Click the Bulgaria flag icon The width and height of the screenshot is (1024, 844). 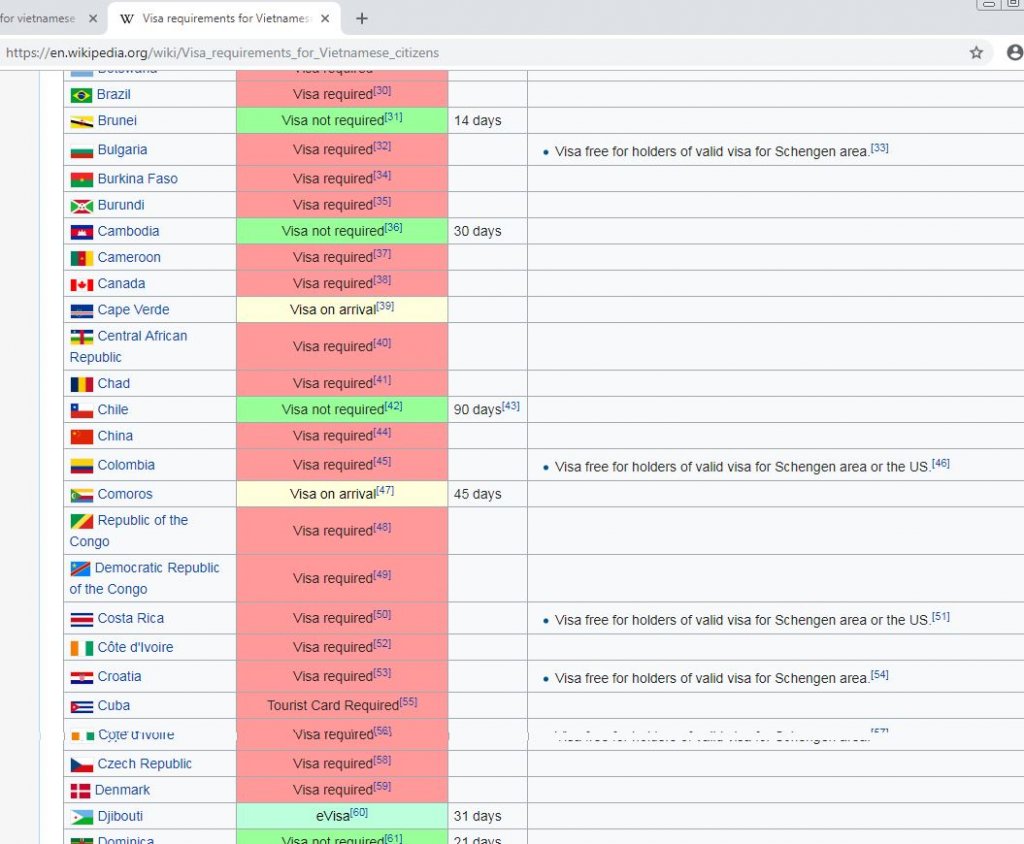[x=82, y=152]
